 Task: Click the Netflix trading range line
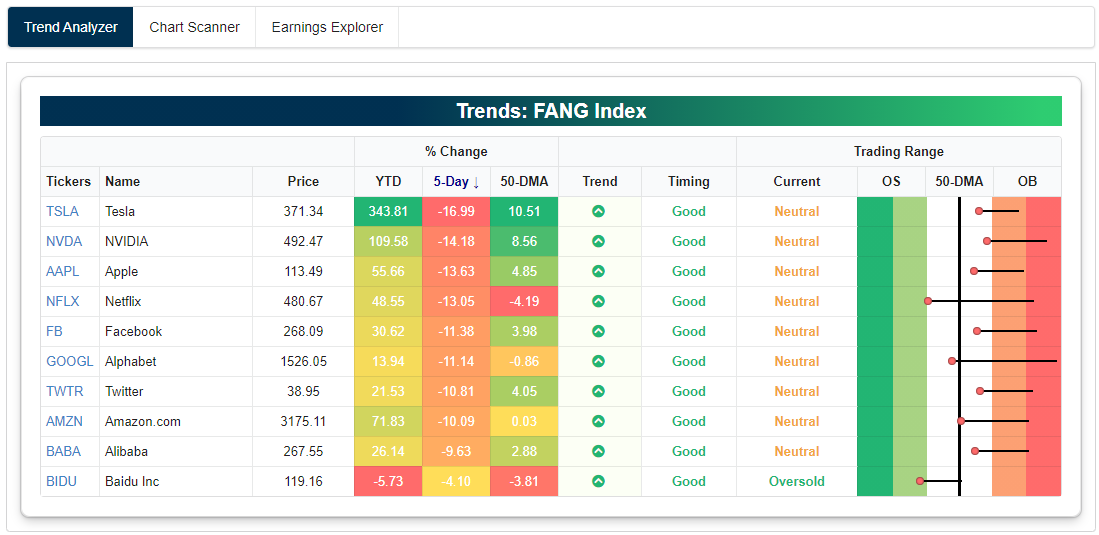click(985, 301)
